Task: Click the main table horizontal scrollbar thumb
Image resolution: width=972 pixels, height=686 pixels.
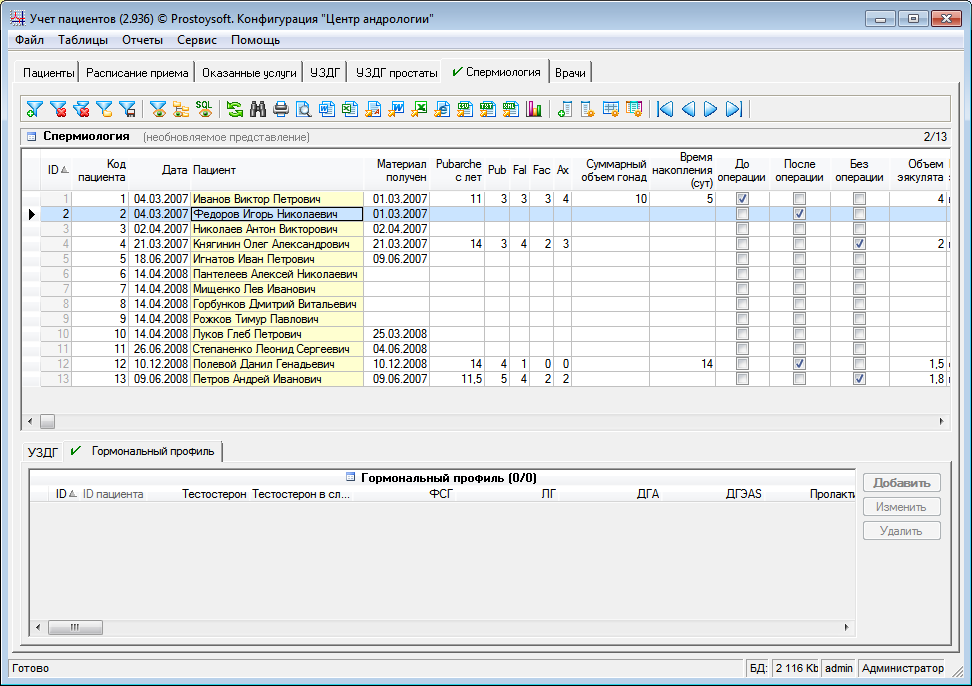Action: (x=47, y=422)
